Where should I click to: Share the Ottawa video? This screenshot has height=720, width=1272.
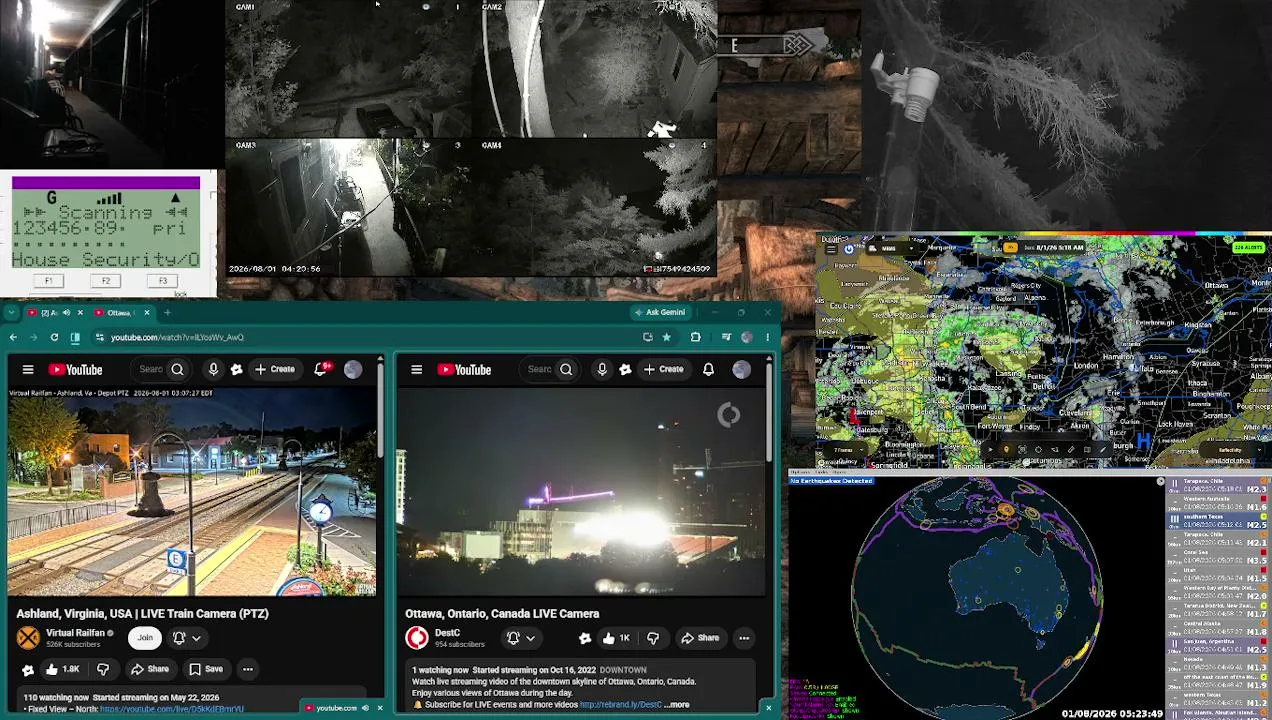700,638
